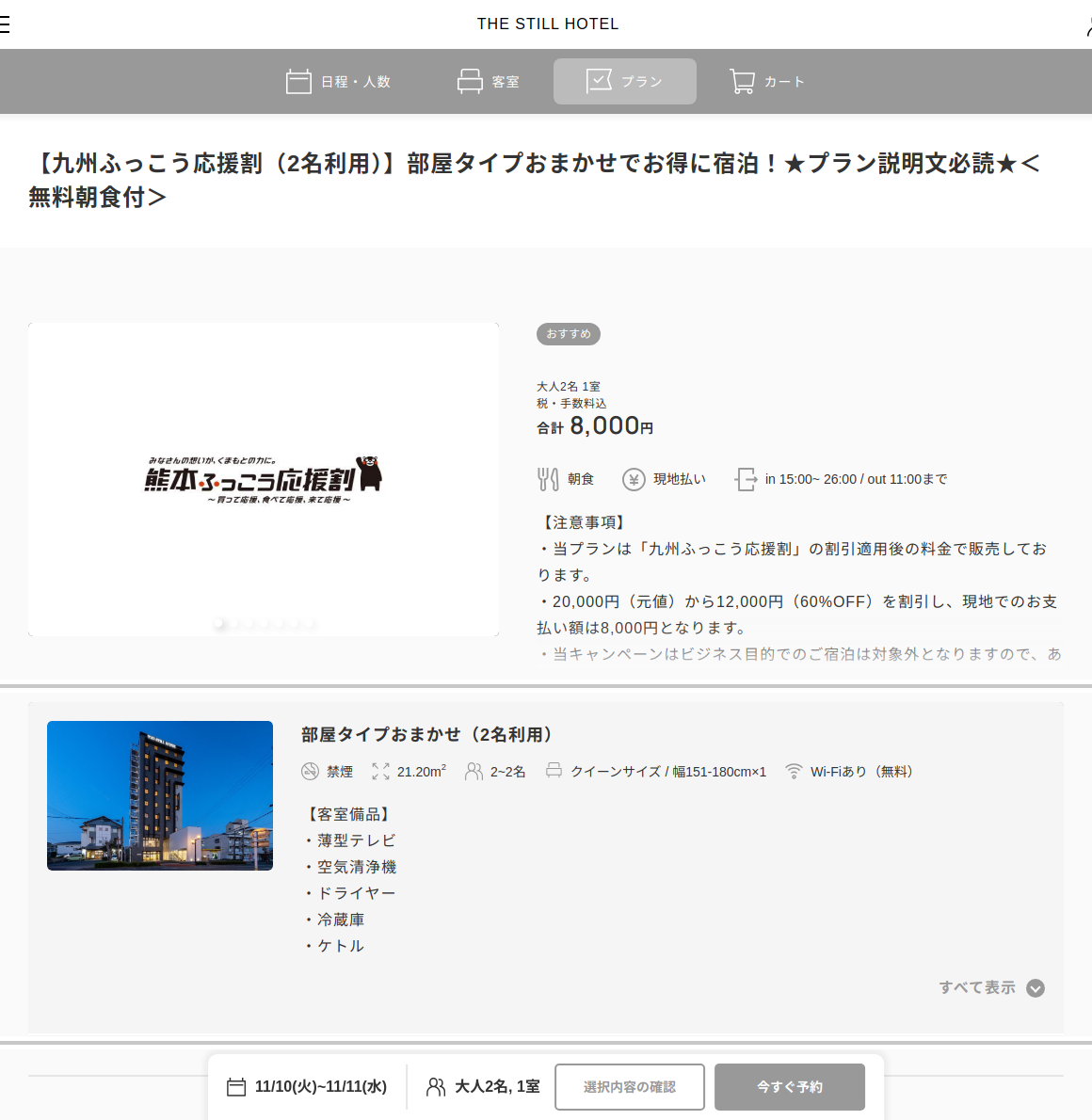
Task: Click the 空気清浄機 amenity text
Action: pyautogui.click(x=357, y=867)
